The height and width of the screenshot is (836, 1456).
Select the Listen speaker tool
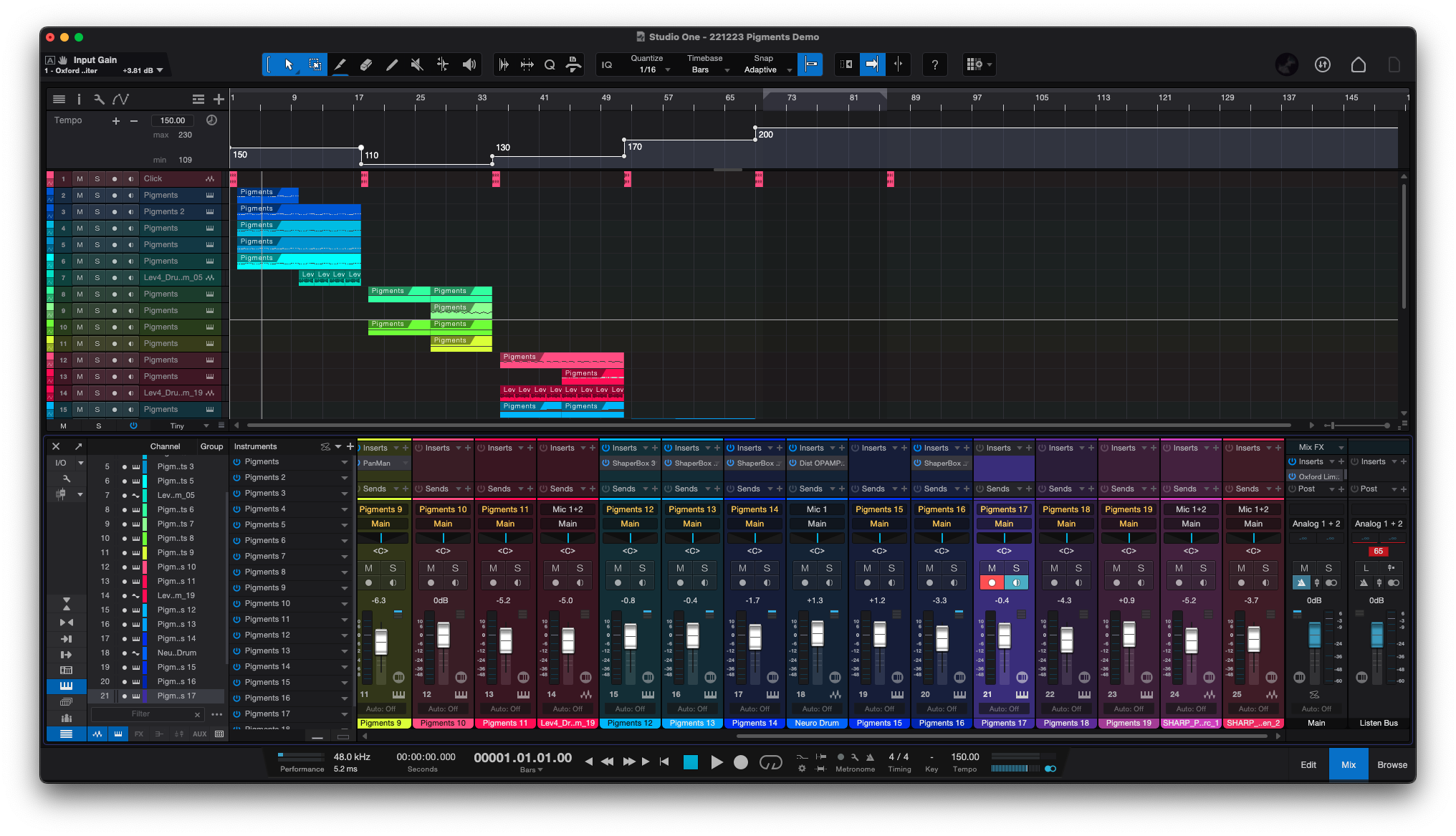click(469, 64)
